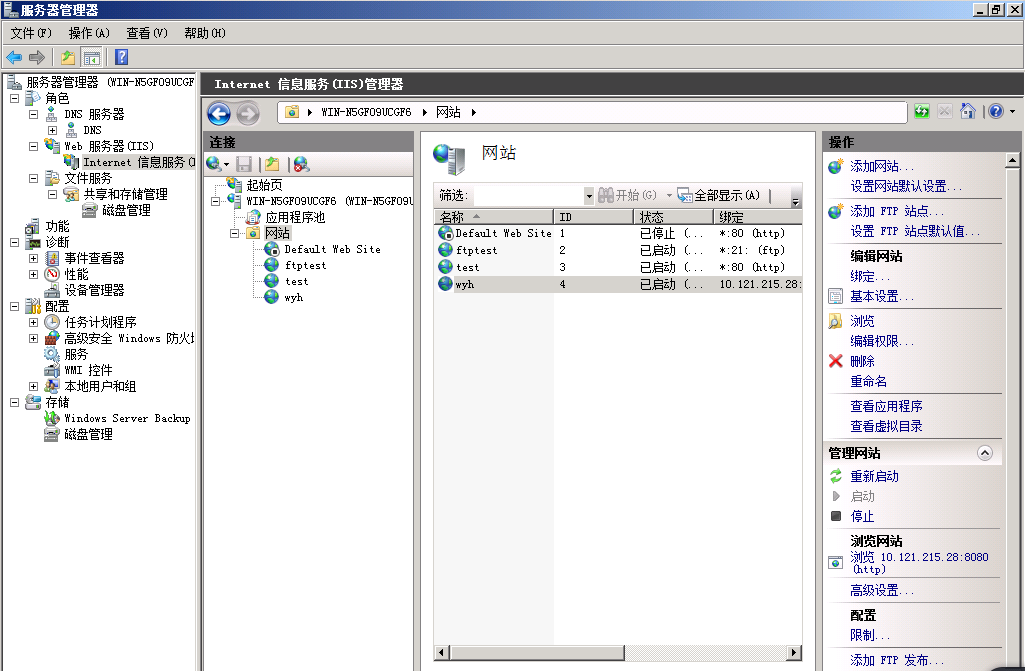
Task: Open the 帮助(H) menu
Action: (205, 33)
